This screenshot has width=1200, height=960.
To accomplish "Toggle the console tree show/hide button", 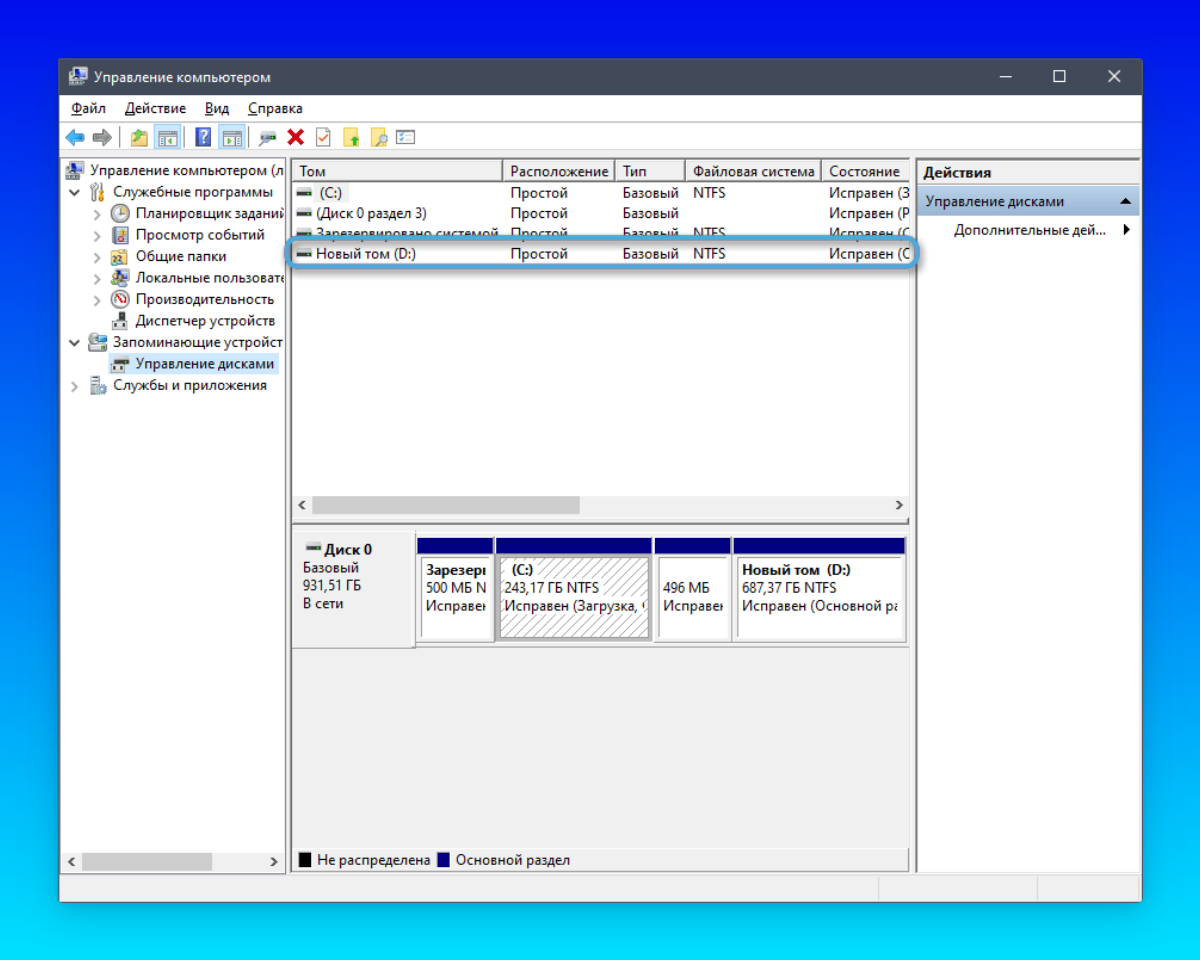I will click(167, 138).
